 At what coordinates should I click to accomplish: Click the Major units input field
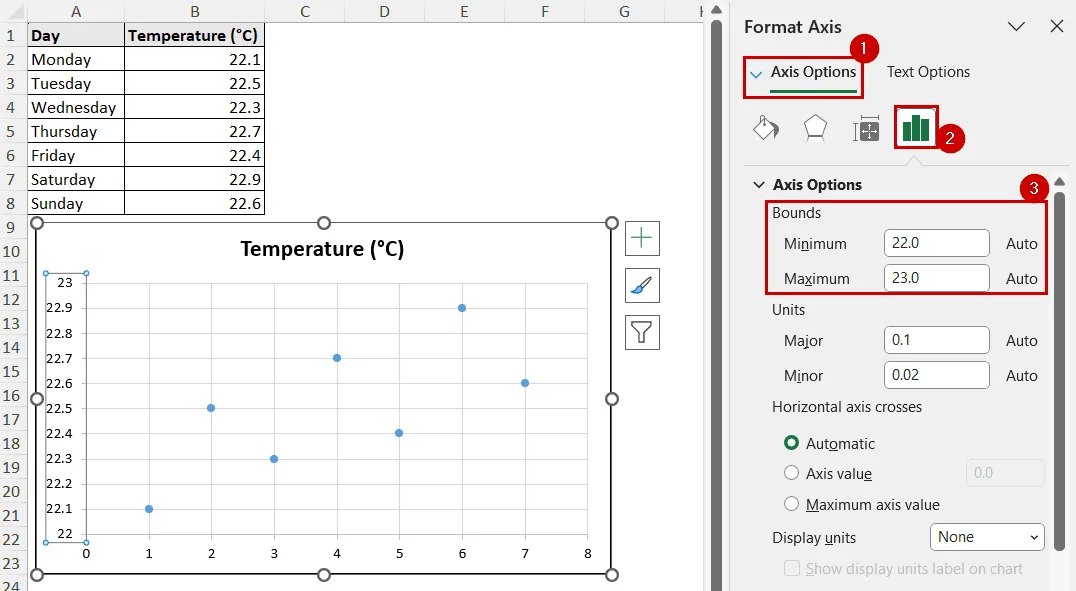(937, 340)
